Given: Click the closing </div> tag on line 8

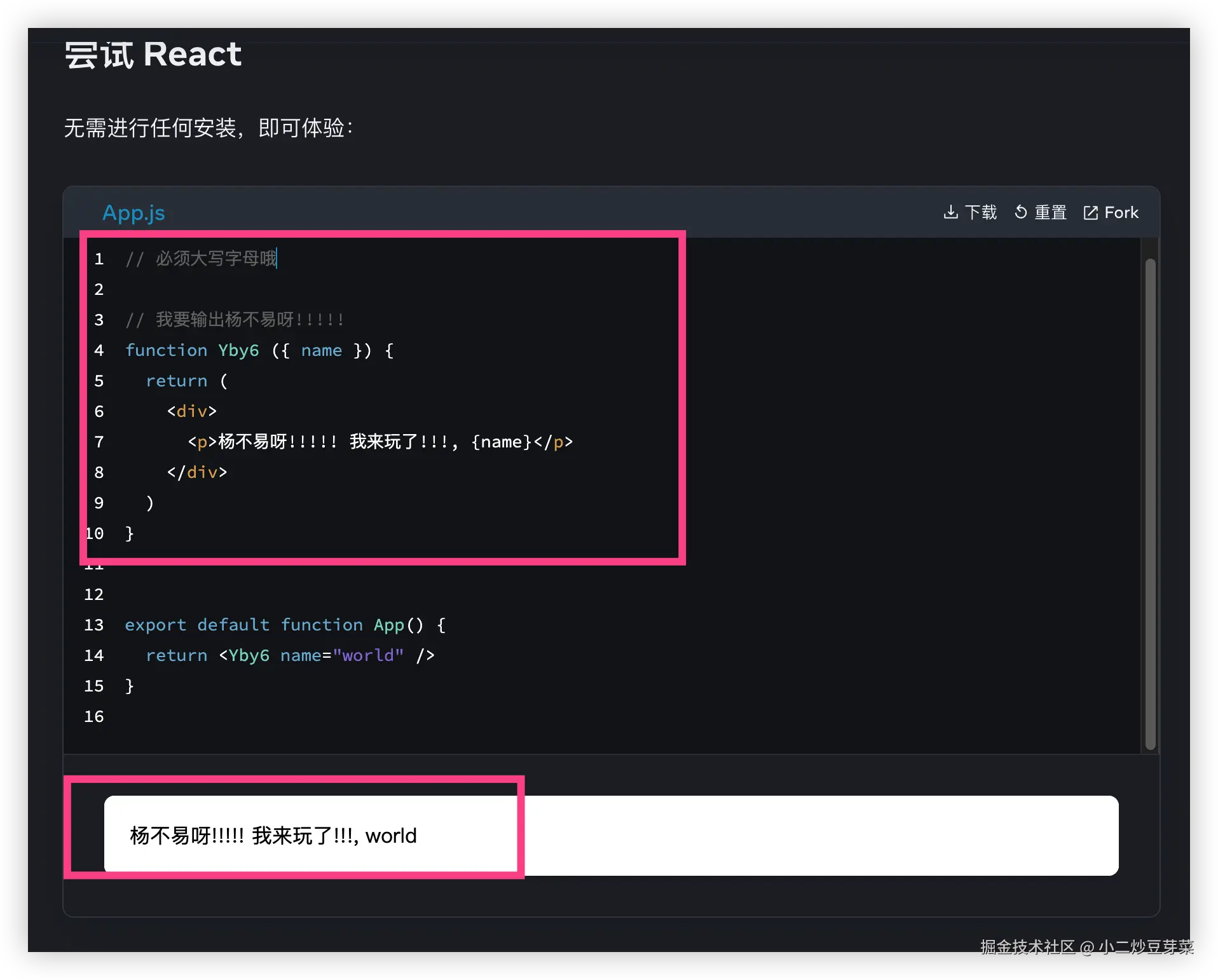Looking at the screenshot, I should (197, 472).
